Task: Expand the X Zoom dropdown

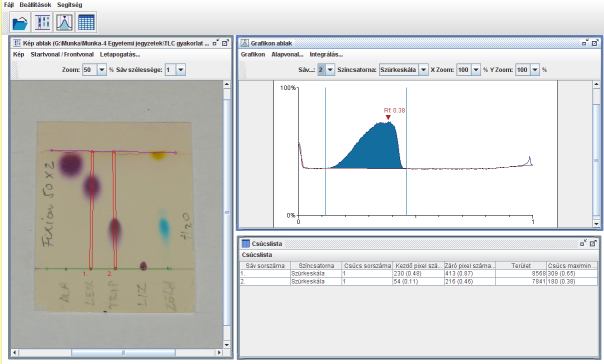Action: (476, 70)
